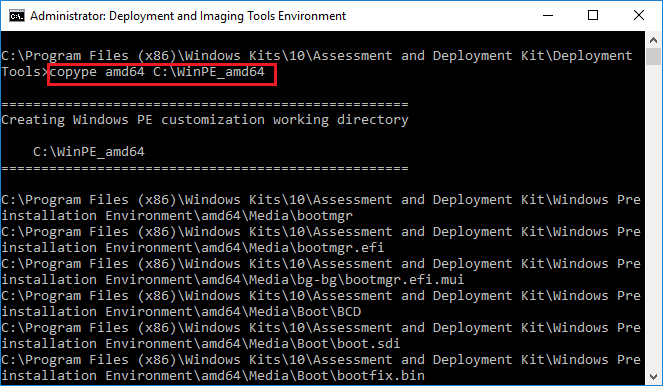Open the command prompt system menu icon
Viewport: 663px width, 386px height.
coord(17,16)
